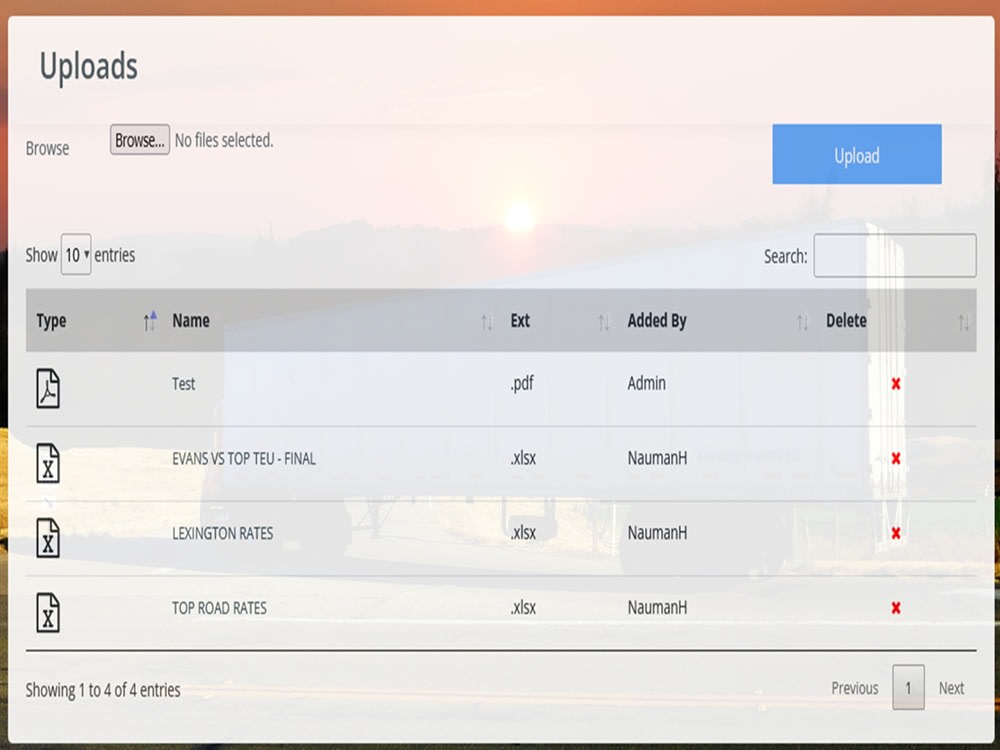Image resolution: width=1000 pixels, height=750 pixels.
Task: Sort table by Name column arrows
Action: click(x=487, y=323)
